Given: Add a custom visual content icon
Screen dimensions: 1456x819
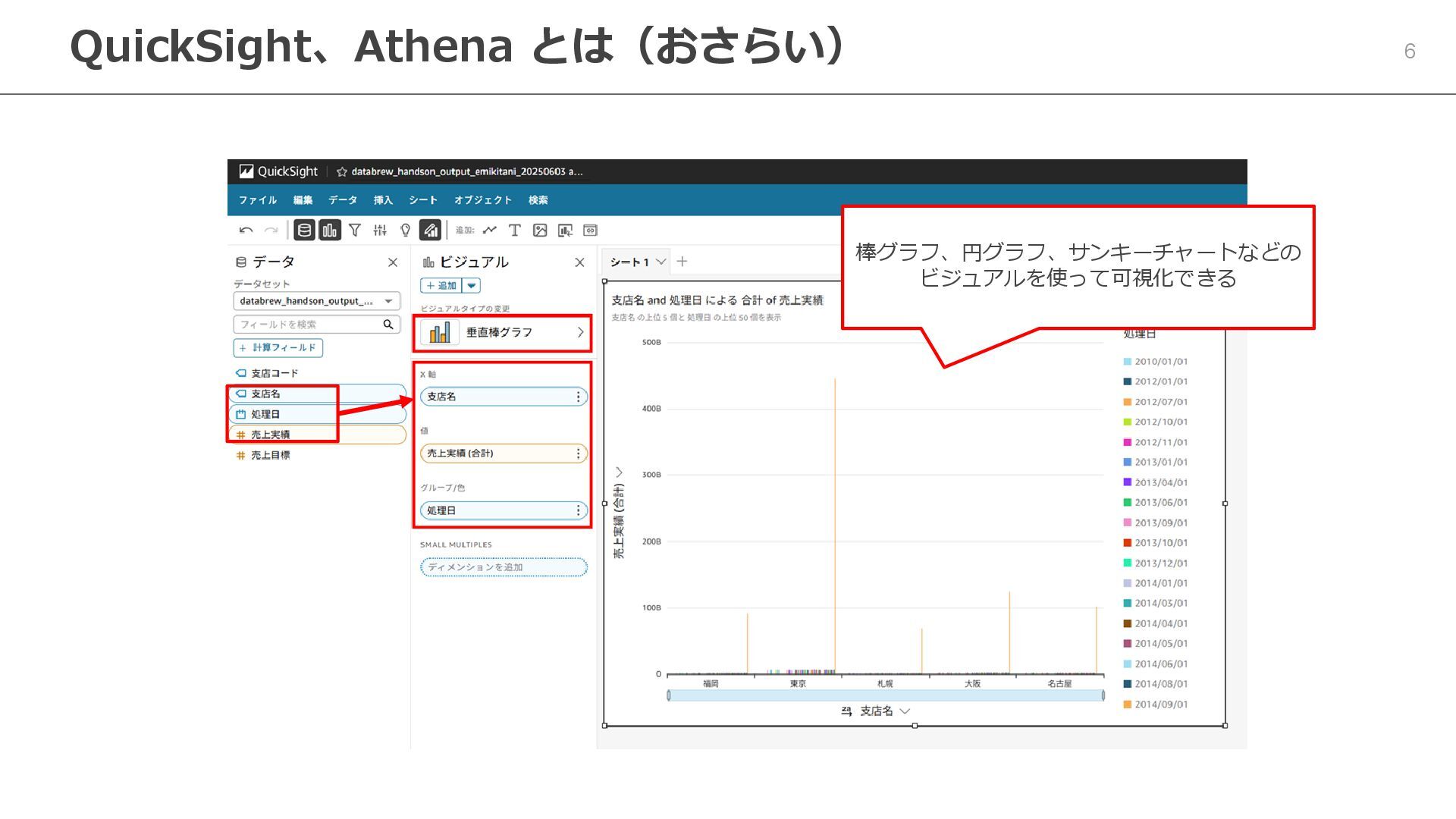Looking at the screenshot, I should pyautogui.click(x=565, y=230).
